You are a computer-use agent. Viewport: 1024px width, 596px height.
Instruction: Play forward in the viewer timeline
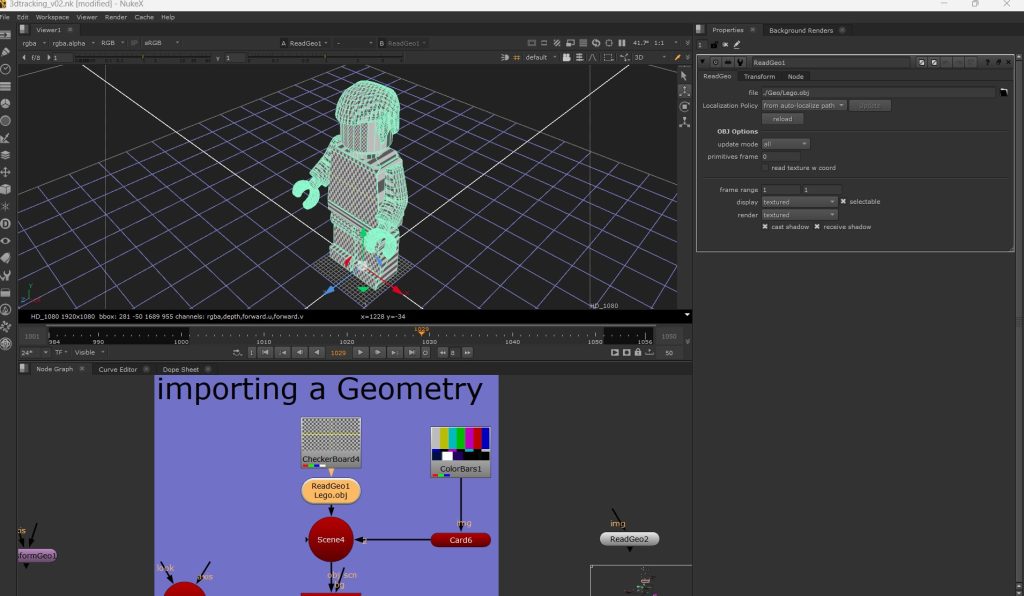(x=360, y=353)
